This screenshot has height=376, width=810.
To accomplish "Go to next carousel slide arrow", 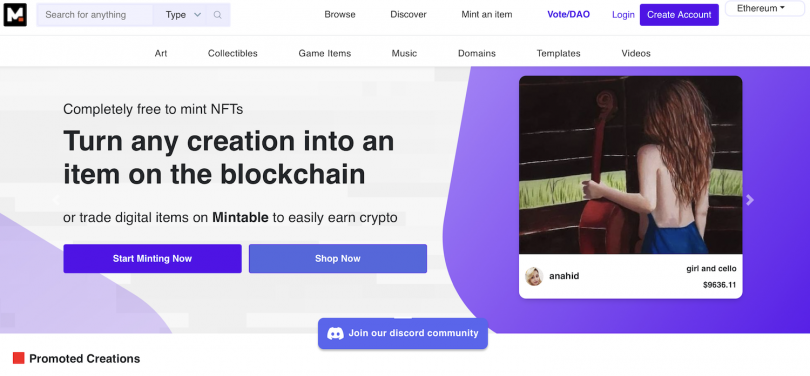I will (x=750, y=200).
